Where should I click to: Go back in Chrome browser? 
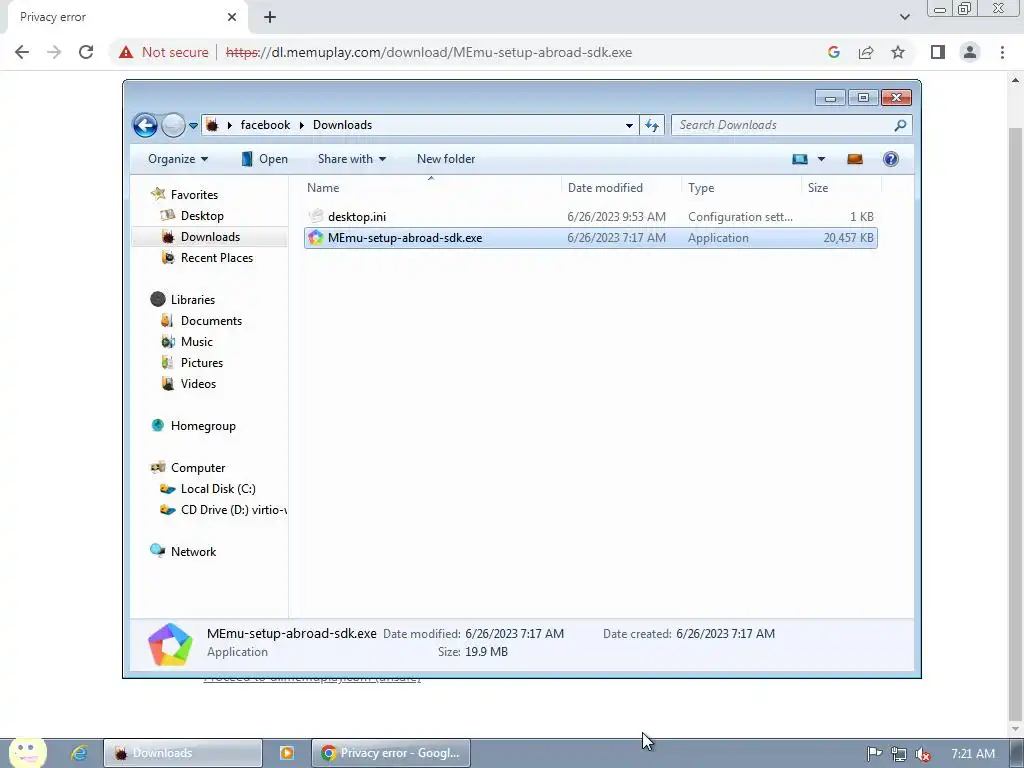[x=22, y=52]
